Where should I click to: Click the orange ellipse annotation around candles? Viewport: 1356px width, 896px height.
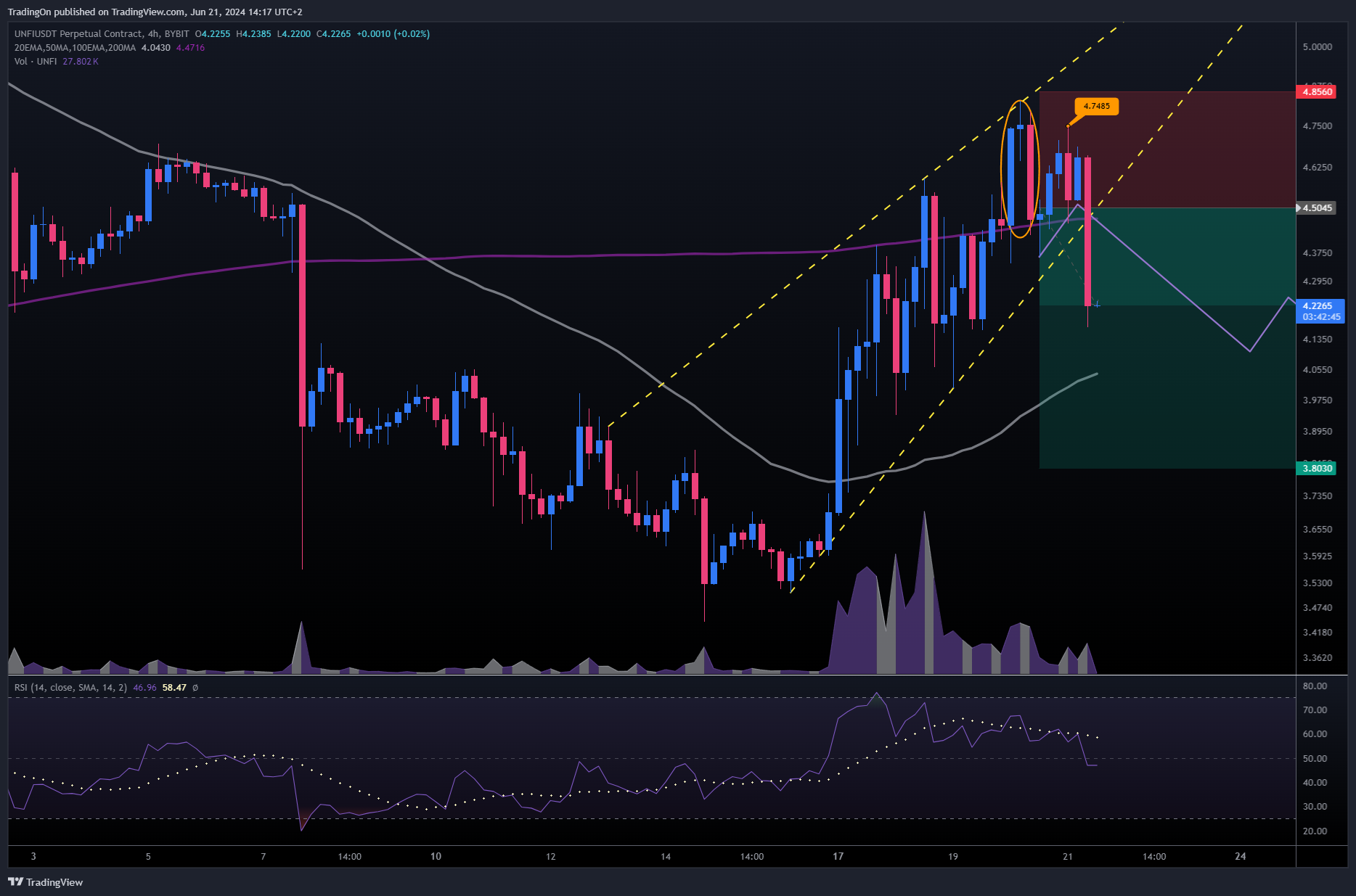pyautogui.click(x=1020, y=169)
